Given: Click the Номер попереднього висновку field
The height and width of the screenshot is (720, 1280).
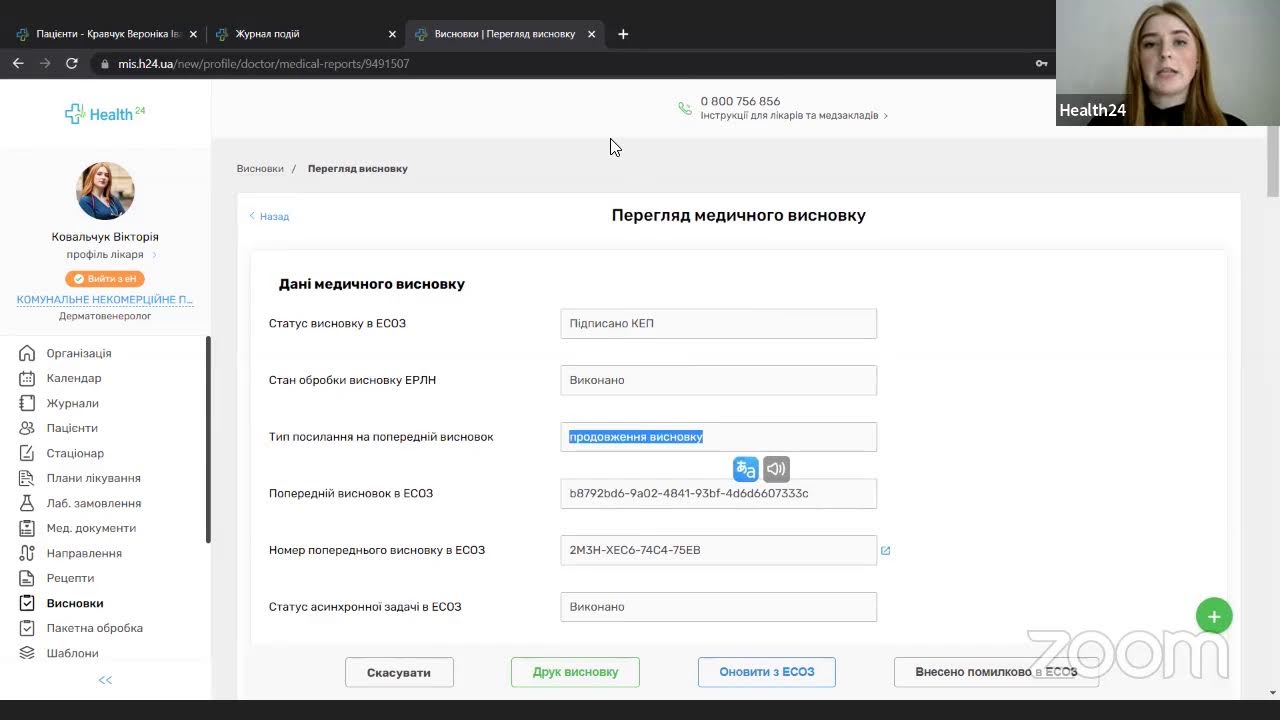Looking at the screenshot, I should [718, 550].
